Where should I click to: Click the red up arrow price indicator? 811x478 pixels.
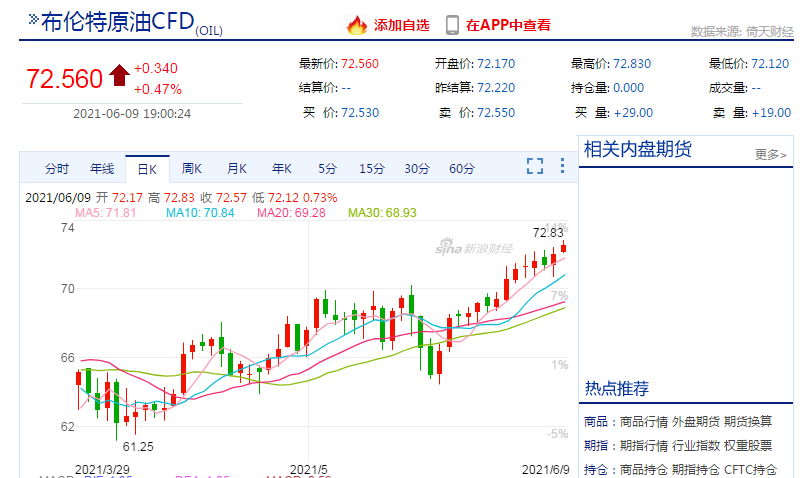tap(120, 76)
